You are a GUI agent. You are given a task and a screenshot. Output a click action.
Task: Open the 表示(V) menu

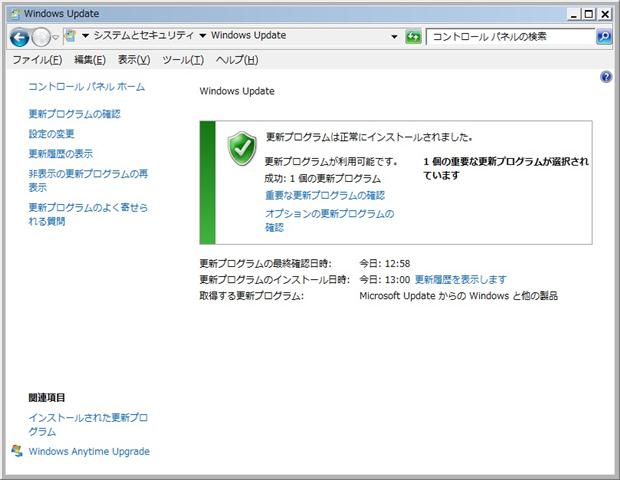134,60
